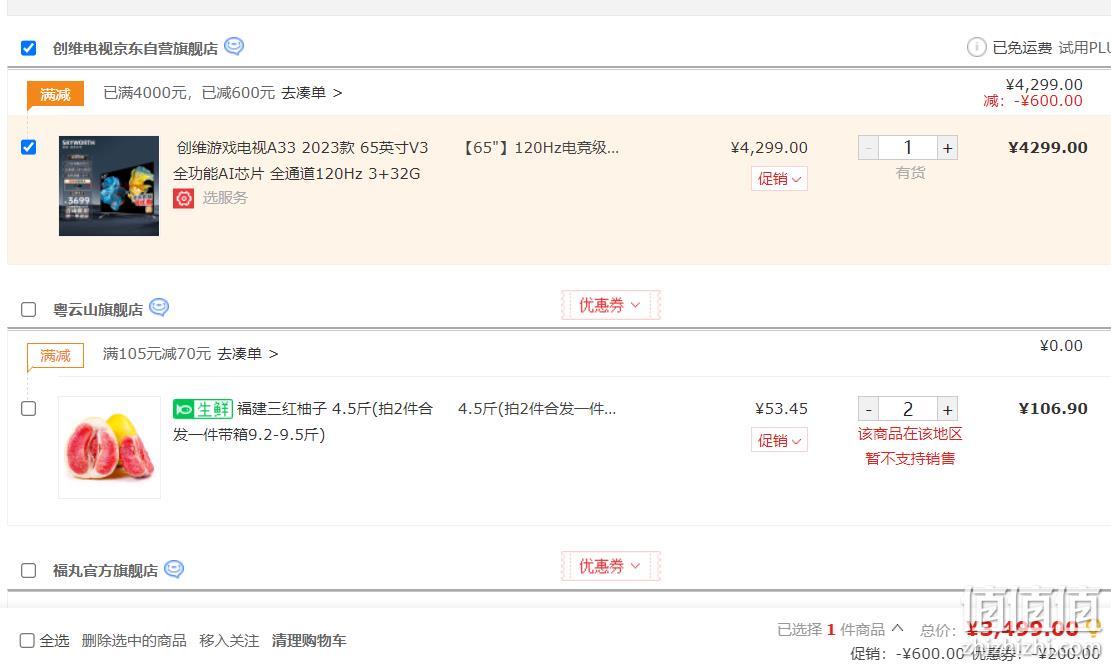Click 删除选中的商品 at the bottom

tap(134, 641)
